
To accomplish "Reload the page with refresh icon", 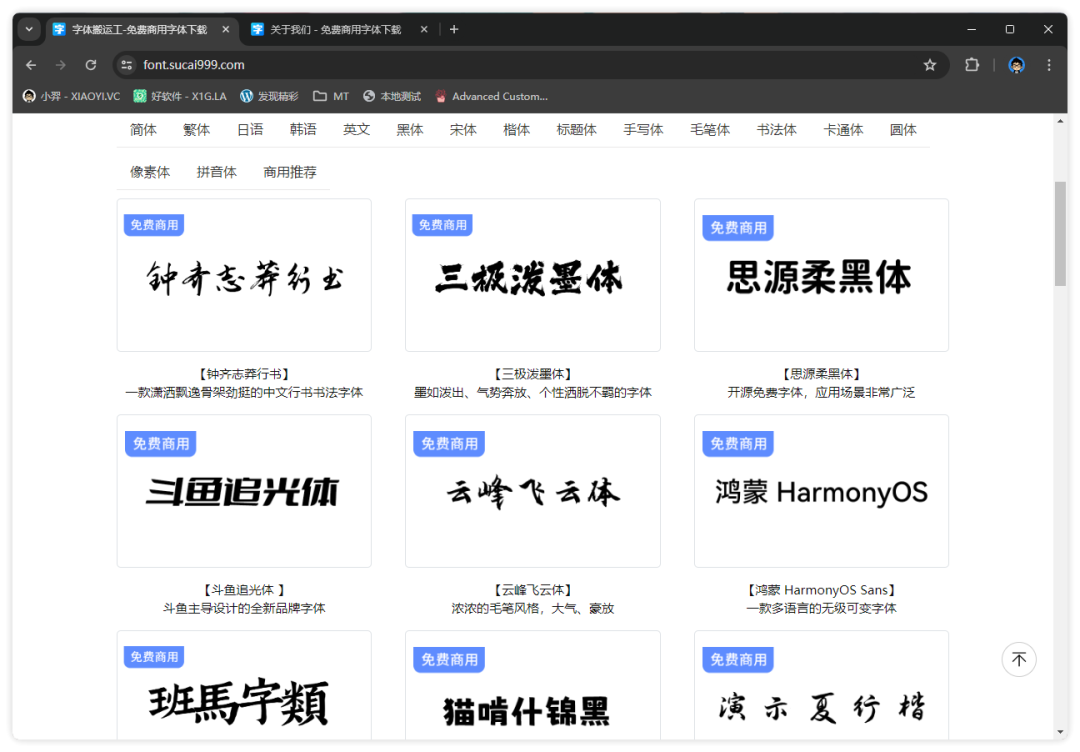I will pos(91,65).
